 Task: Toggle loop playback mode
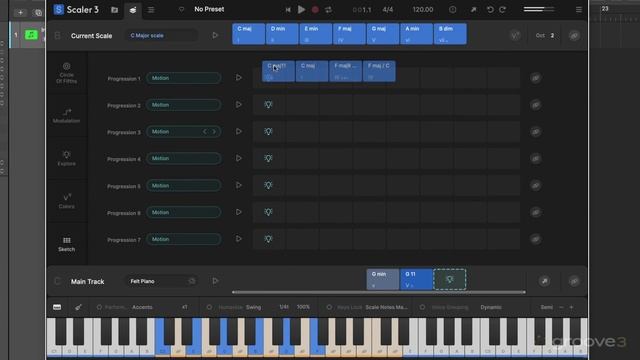[x=329, y=10]
